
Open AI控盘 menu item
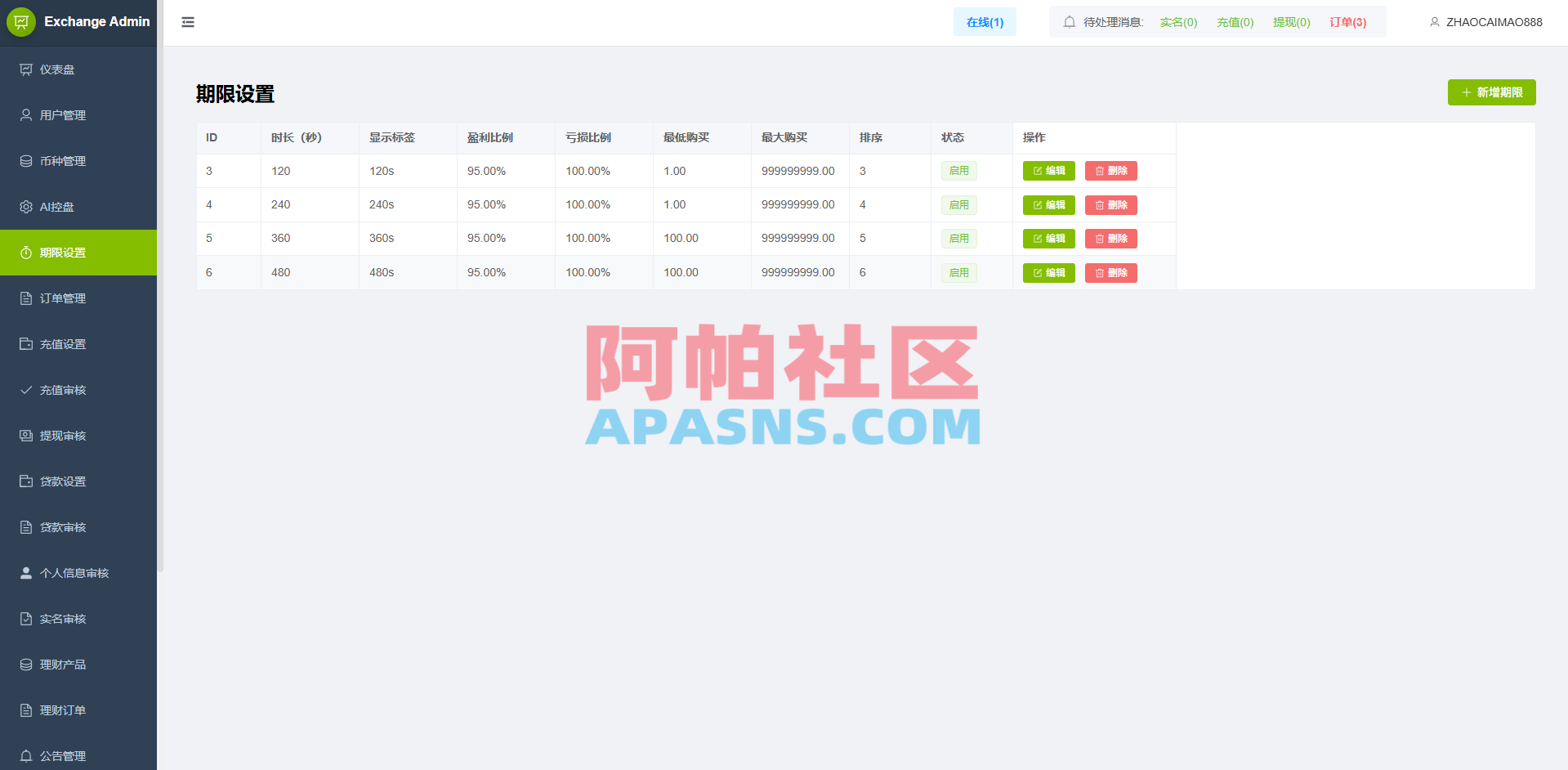pyautogui.click(x=78, y=207)
